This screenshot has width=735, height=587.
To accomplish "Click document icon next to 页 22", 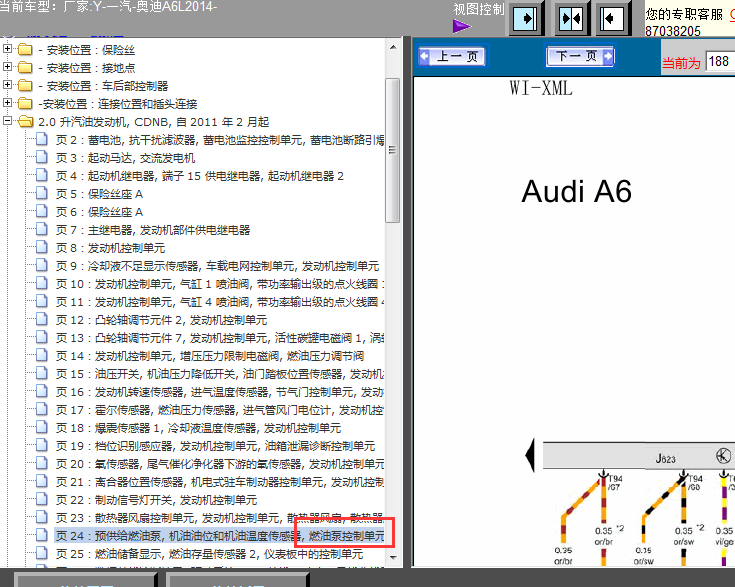I will 42,499.
